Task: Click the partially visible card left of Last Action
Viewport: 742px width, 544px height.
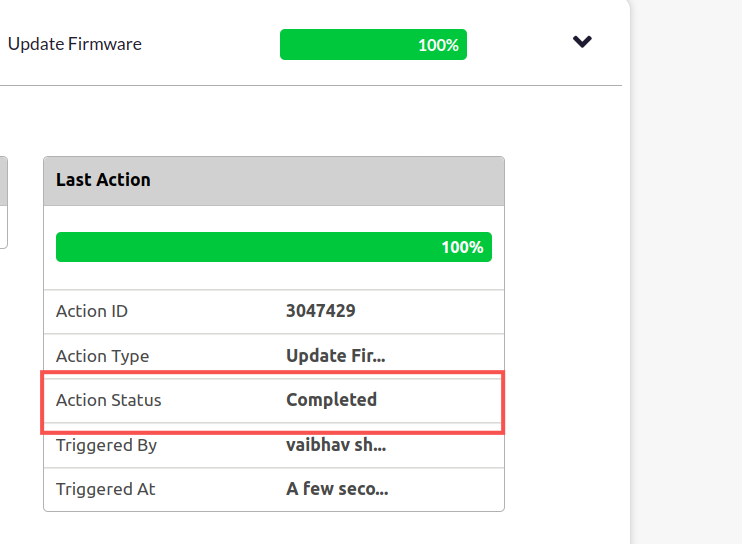Action: click(x=4, y=200)
